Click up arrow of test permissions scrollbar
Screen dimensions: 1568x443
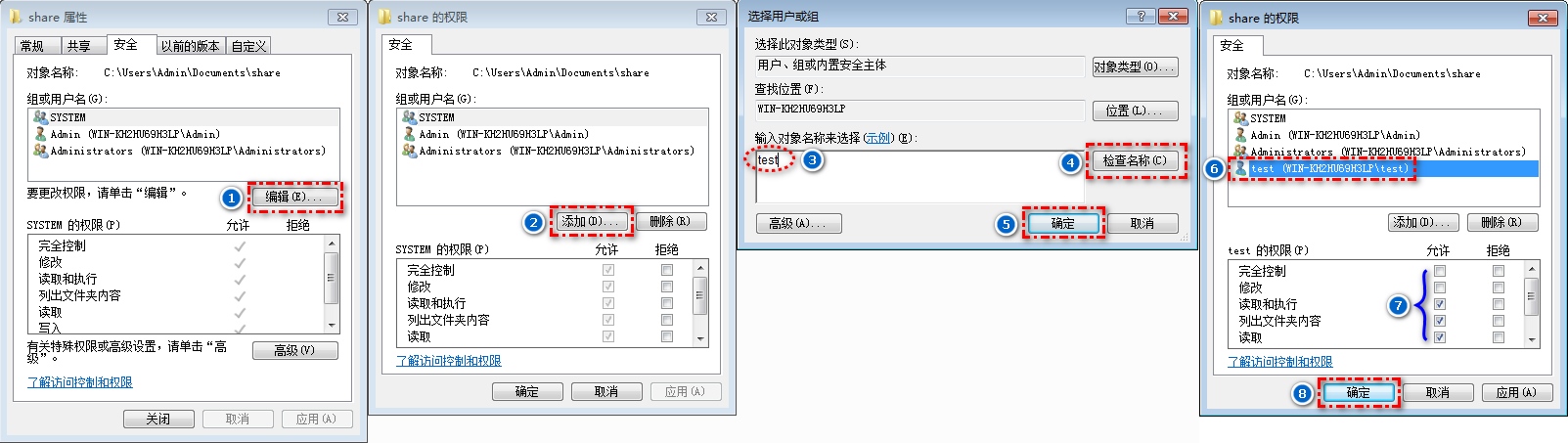[x=1532, y=269]
